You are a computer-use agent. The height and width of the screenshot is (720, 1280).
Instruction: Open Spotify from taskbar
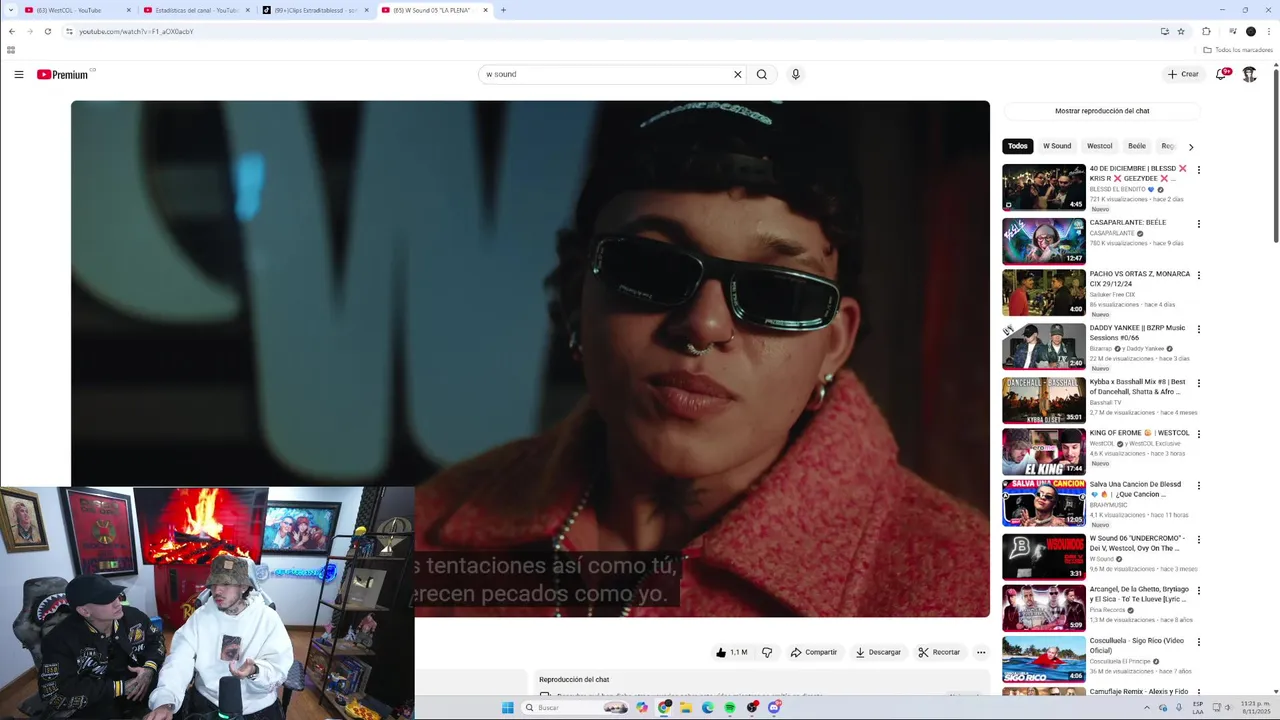tap(729, 708)
